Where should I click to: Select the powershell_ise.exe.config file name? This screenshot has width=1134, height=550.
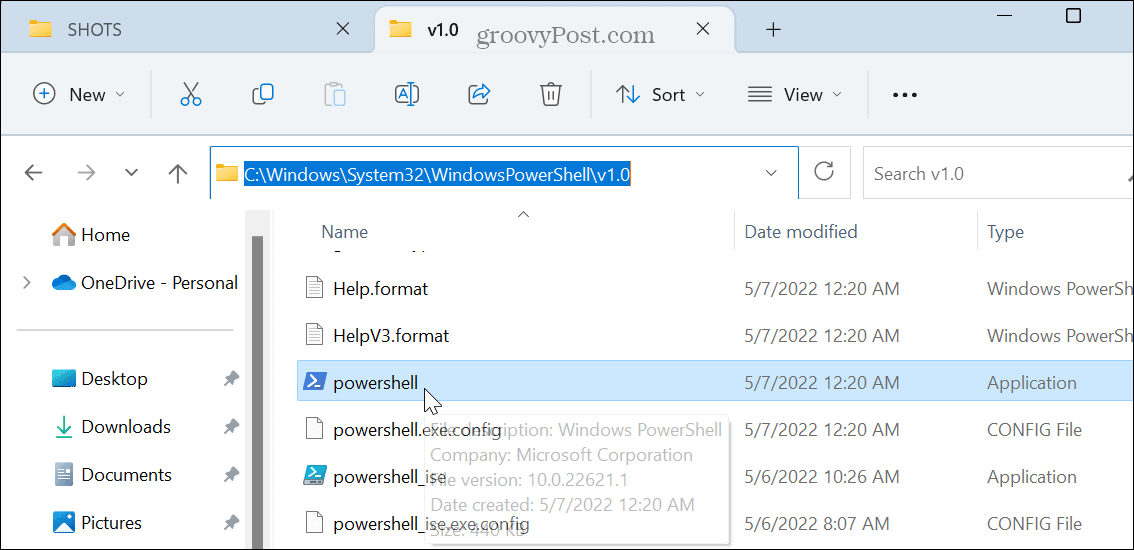(431, 523)
